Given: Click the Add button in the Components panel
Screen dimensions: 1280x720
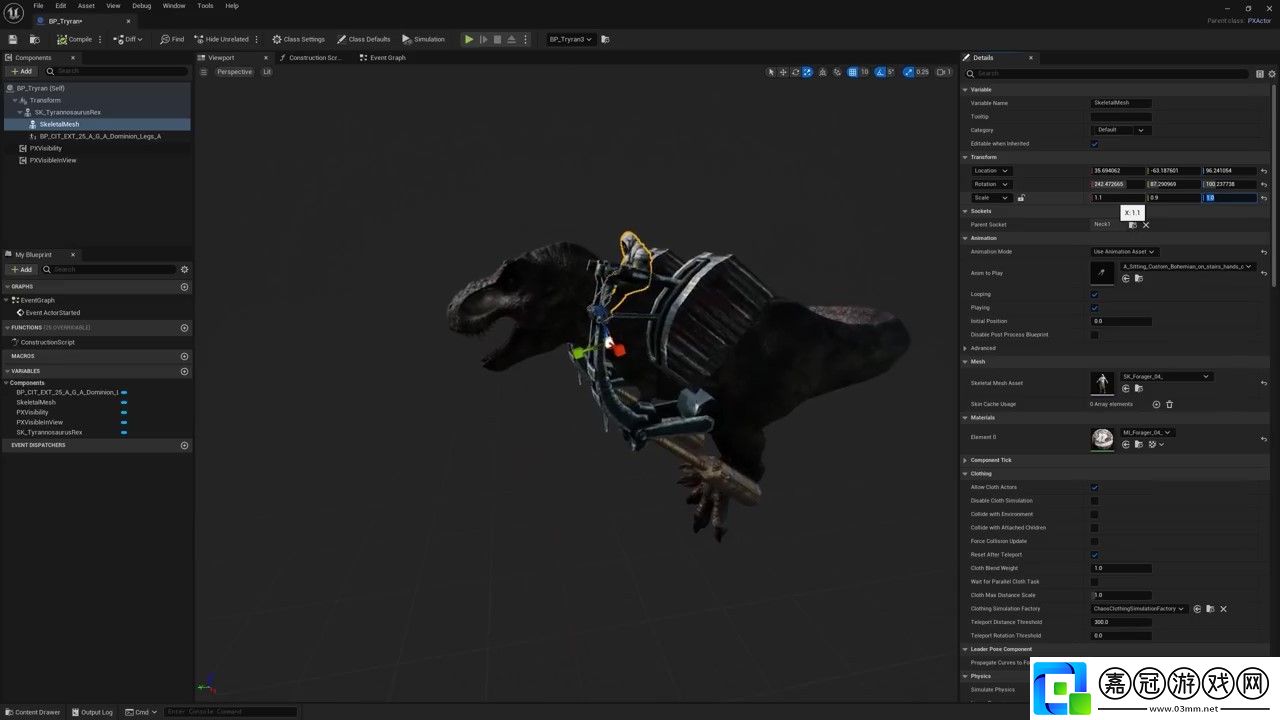Looking at the screenshot, I should coord(20,71).
